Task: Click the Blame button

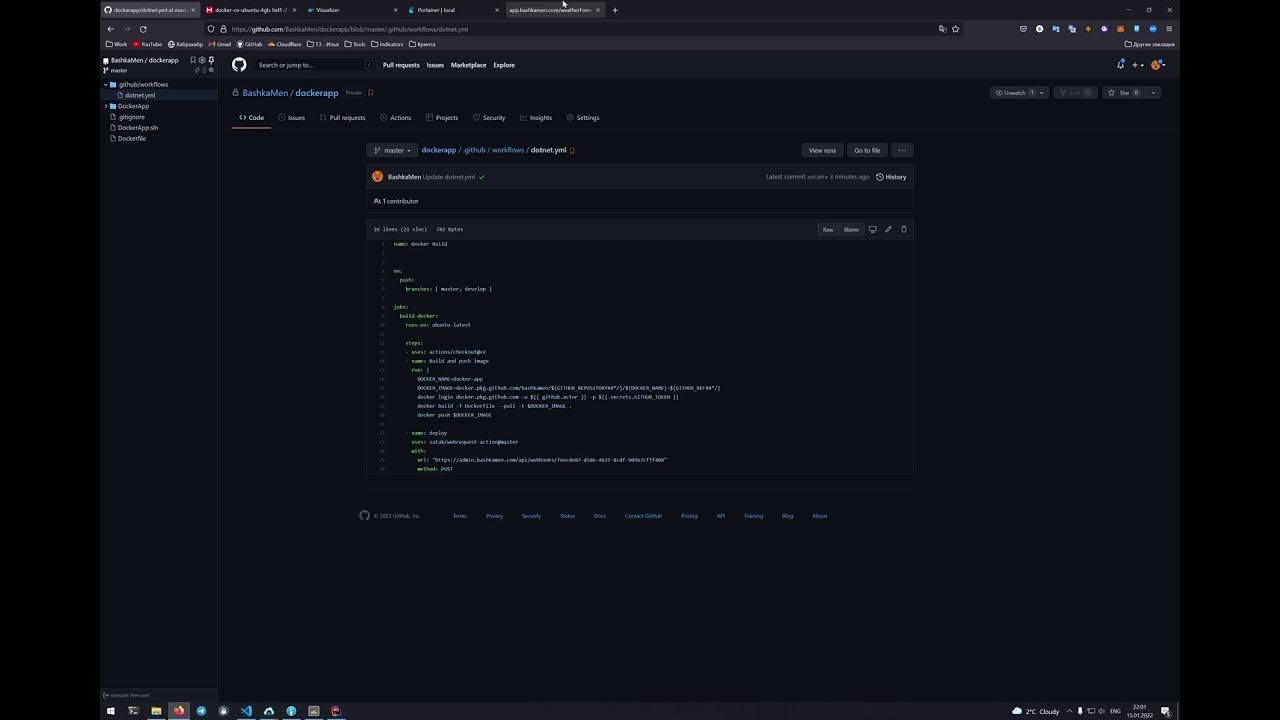Action: pos(851,229)
